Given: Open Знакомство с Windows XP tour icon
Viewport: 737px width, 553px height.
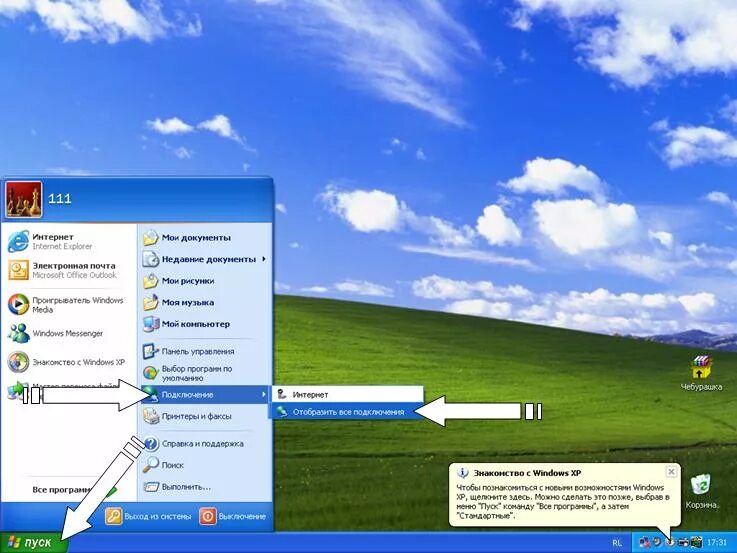Looking at the screenshot, I should tap(18, 362).
